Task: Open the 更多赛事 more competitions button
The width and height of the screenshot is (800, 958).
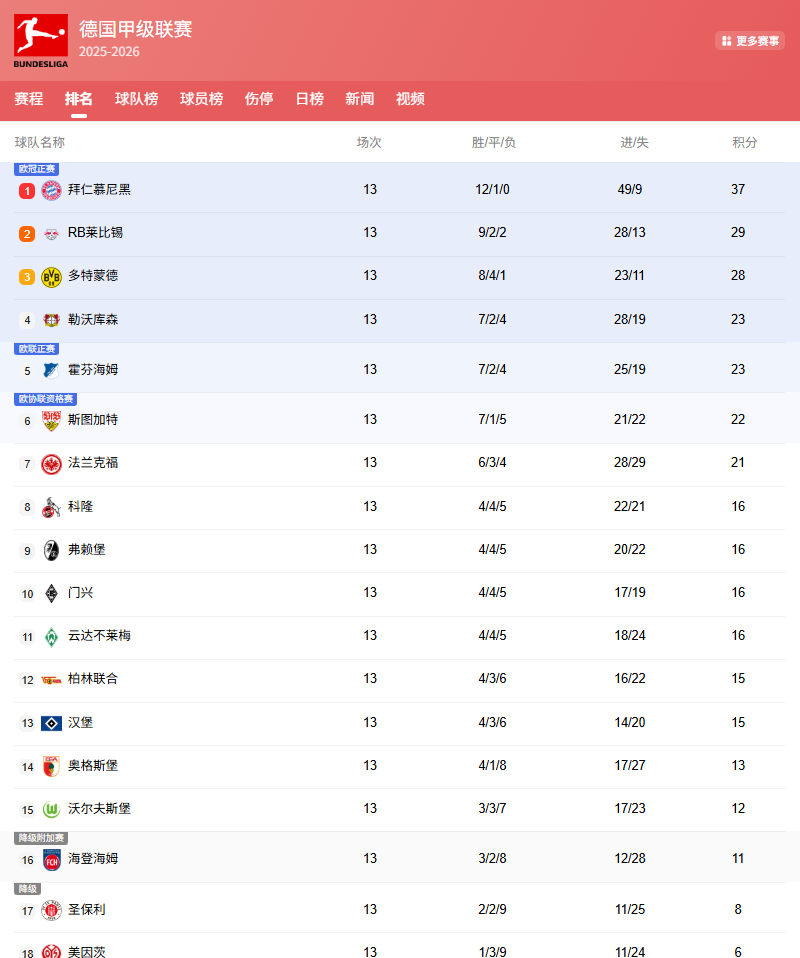Action: point(750,41)
